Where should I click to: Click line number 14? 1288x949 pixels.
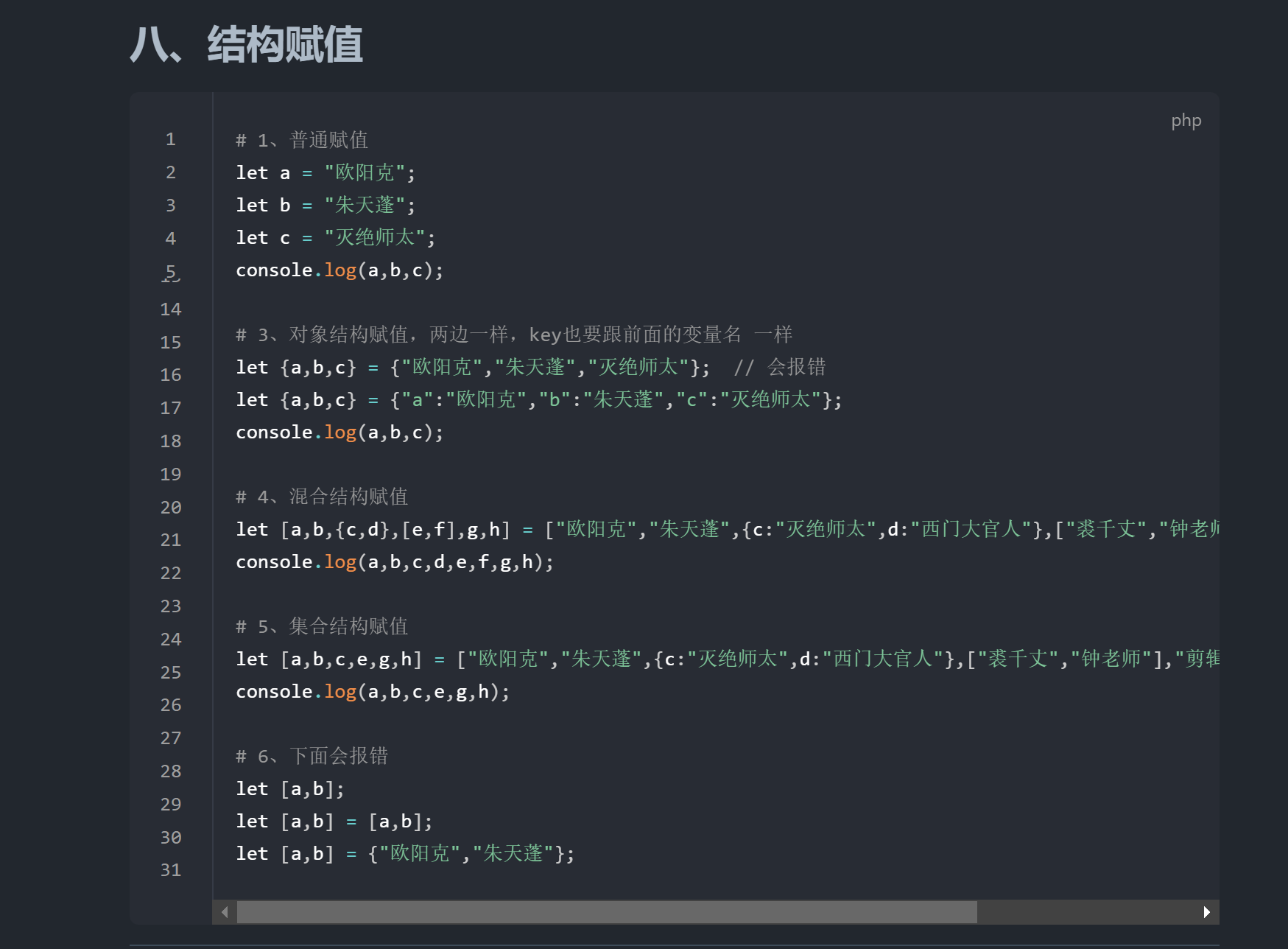pyautogui.click(x=171, y=309)
